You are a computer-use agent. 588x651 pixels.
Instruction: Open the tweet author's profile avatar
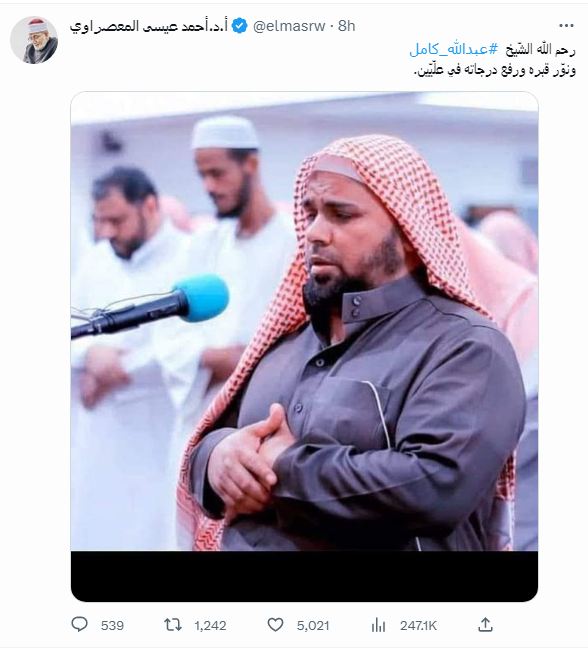34,40
